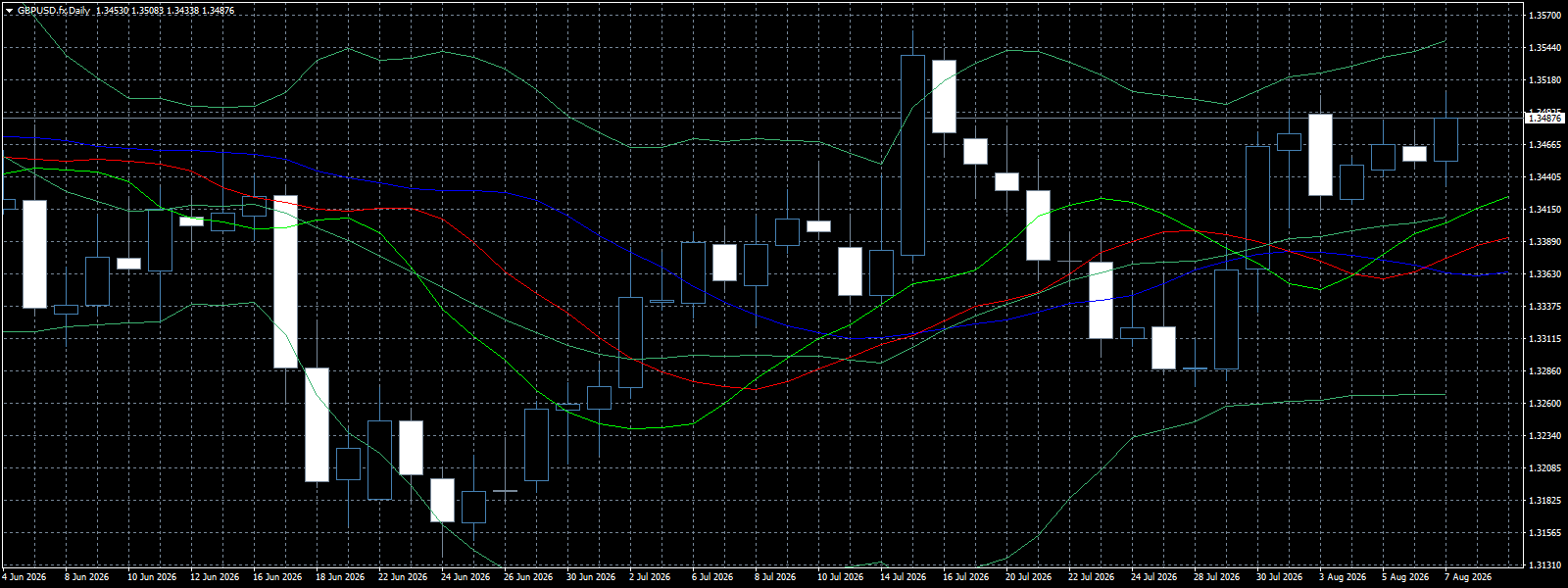Image resolution: width=1568 pixels, height=588 pixels.
Task: Click the 3 Aug 2026 date label
Action: [x=1345, y=577]
